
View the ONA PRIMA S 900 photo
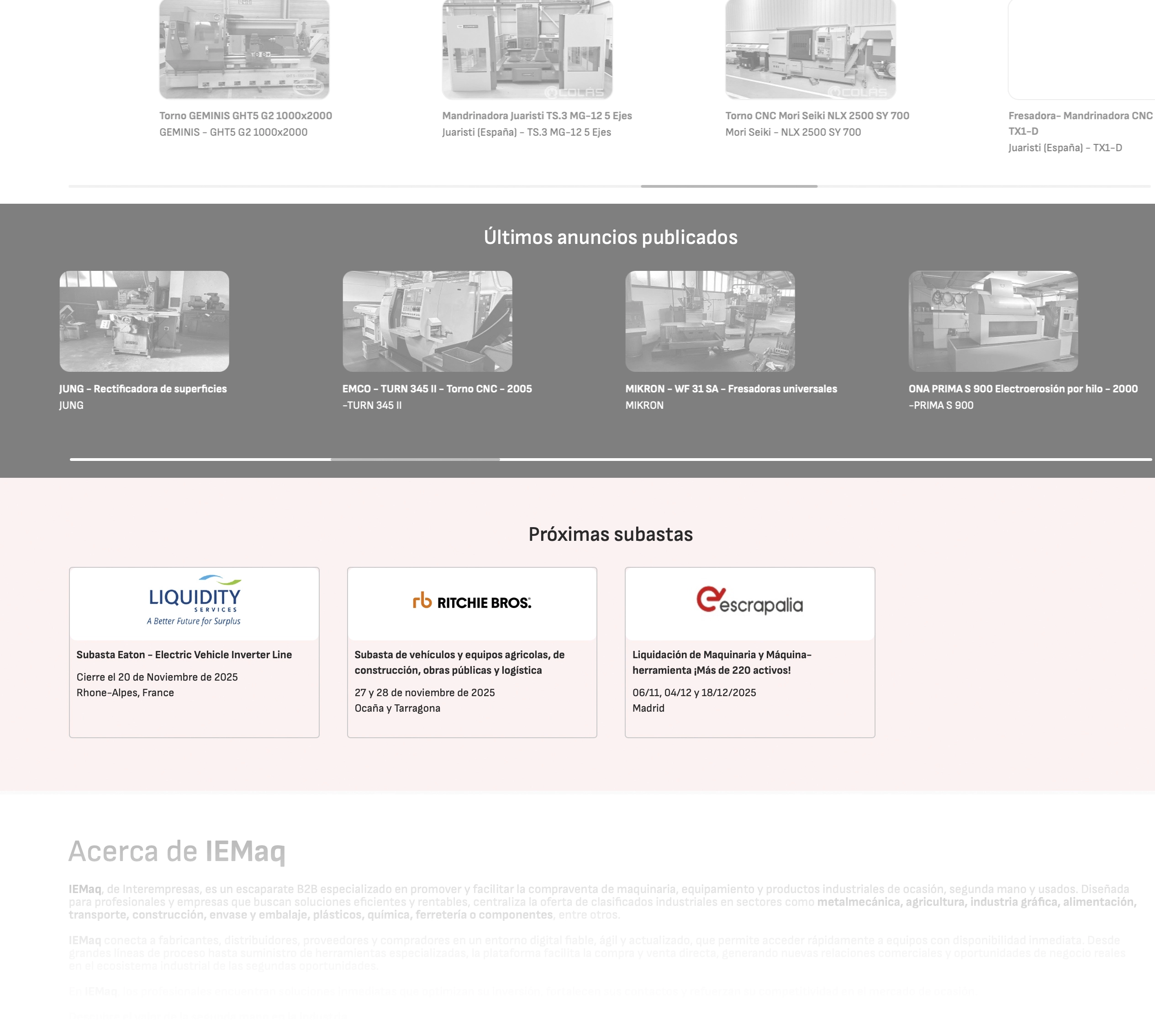tap(993, 321)
